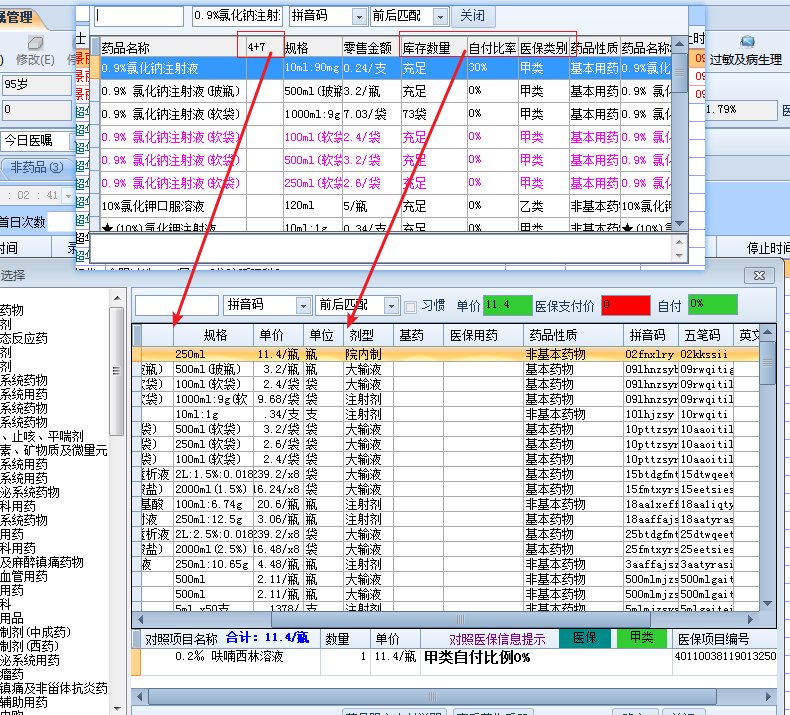This screenshot has height=715, width=790.
Task: Click the teal 医保 label
Action: tap(585, 638)
